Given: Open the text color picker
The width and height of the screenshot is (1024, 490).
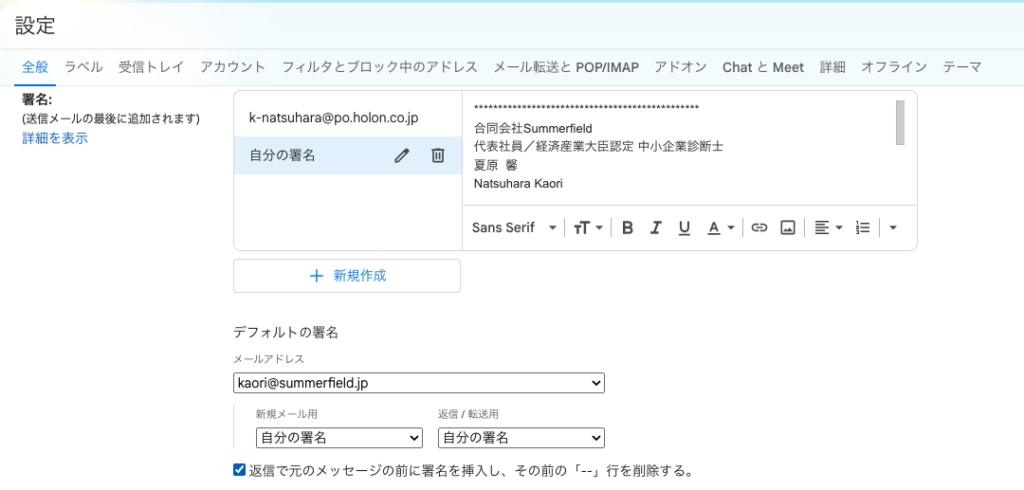Looking at the screenshot, I should pyautogui.click(x=720, y=227).
